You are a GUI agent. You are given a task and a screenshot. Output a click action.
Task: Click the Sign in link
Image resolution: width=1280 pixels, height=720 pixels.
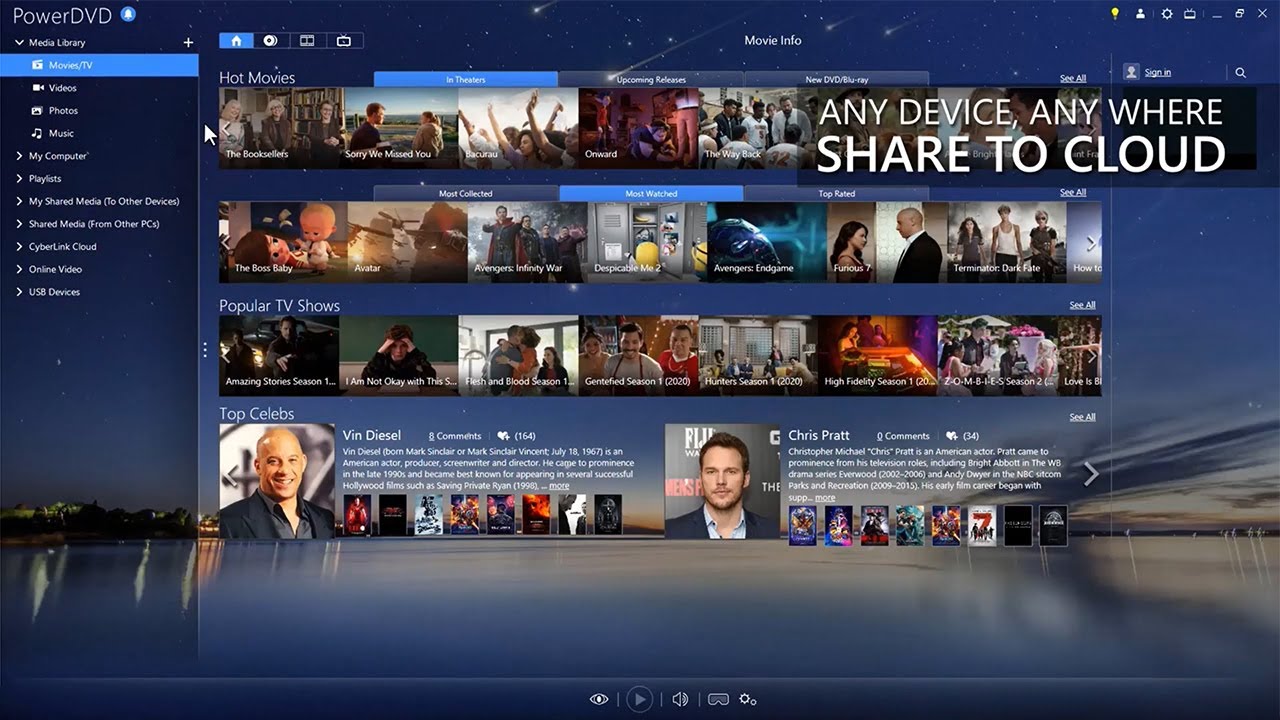point(1157,72)
